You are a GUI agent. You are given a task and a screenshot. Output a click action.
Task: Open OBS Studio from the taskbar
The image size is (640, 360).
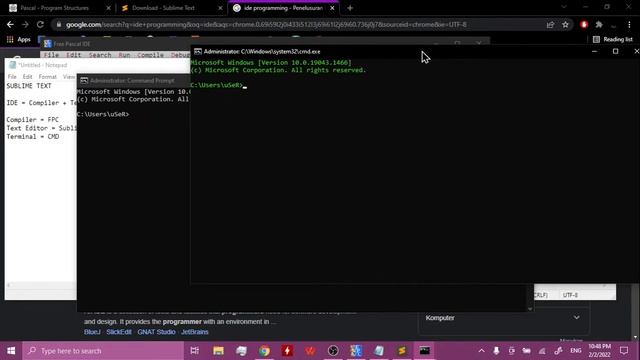pos(333,351)
